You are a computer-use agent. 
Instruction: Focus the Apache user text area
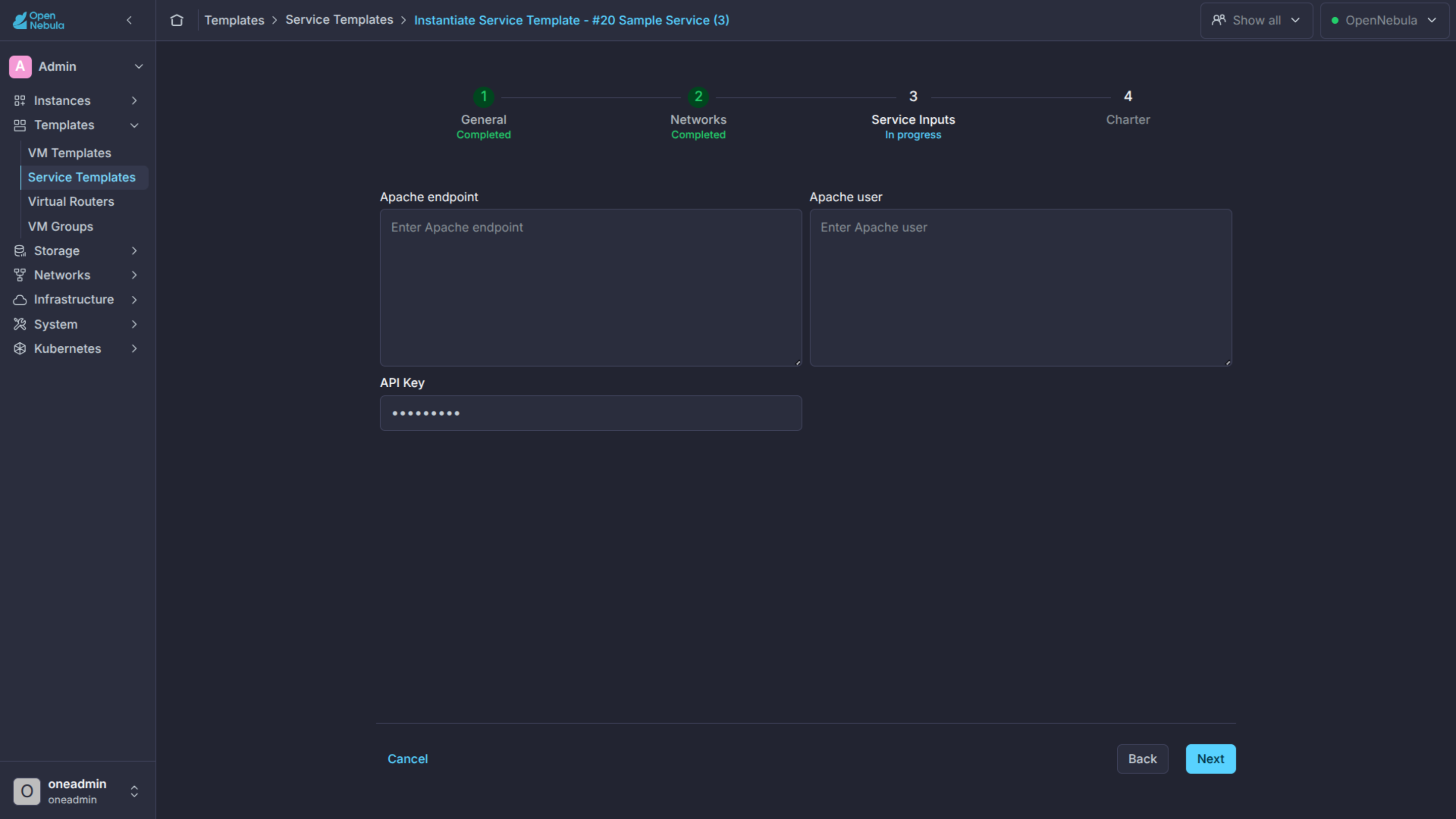[x=1020, y=288]
